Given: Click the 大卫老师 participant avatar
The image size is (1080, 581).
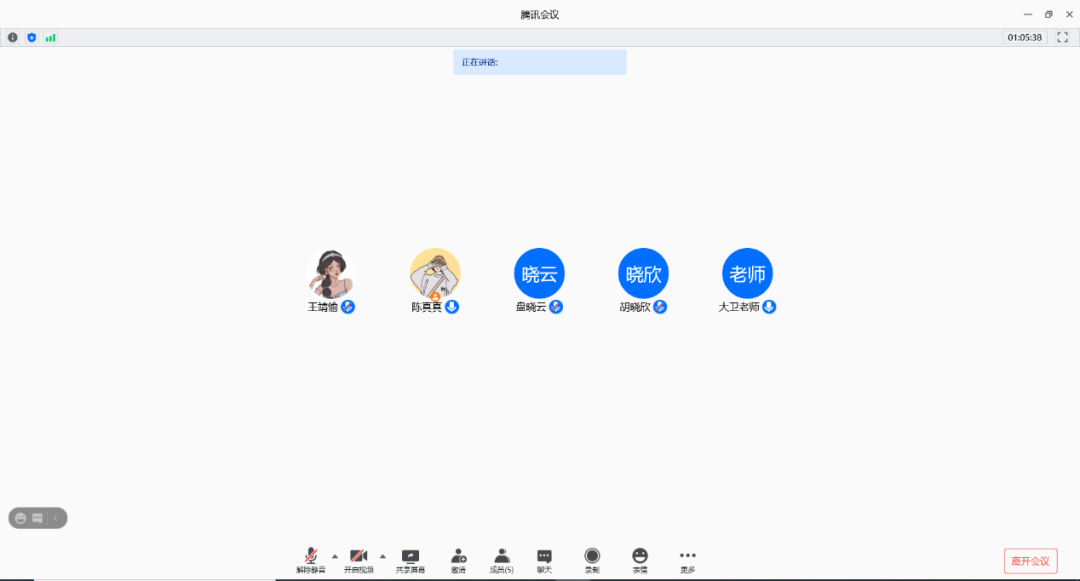Looking at the screenshot, I should coord(747,273).
